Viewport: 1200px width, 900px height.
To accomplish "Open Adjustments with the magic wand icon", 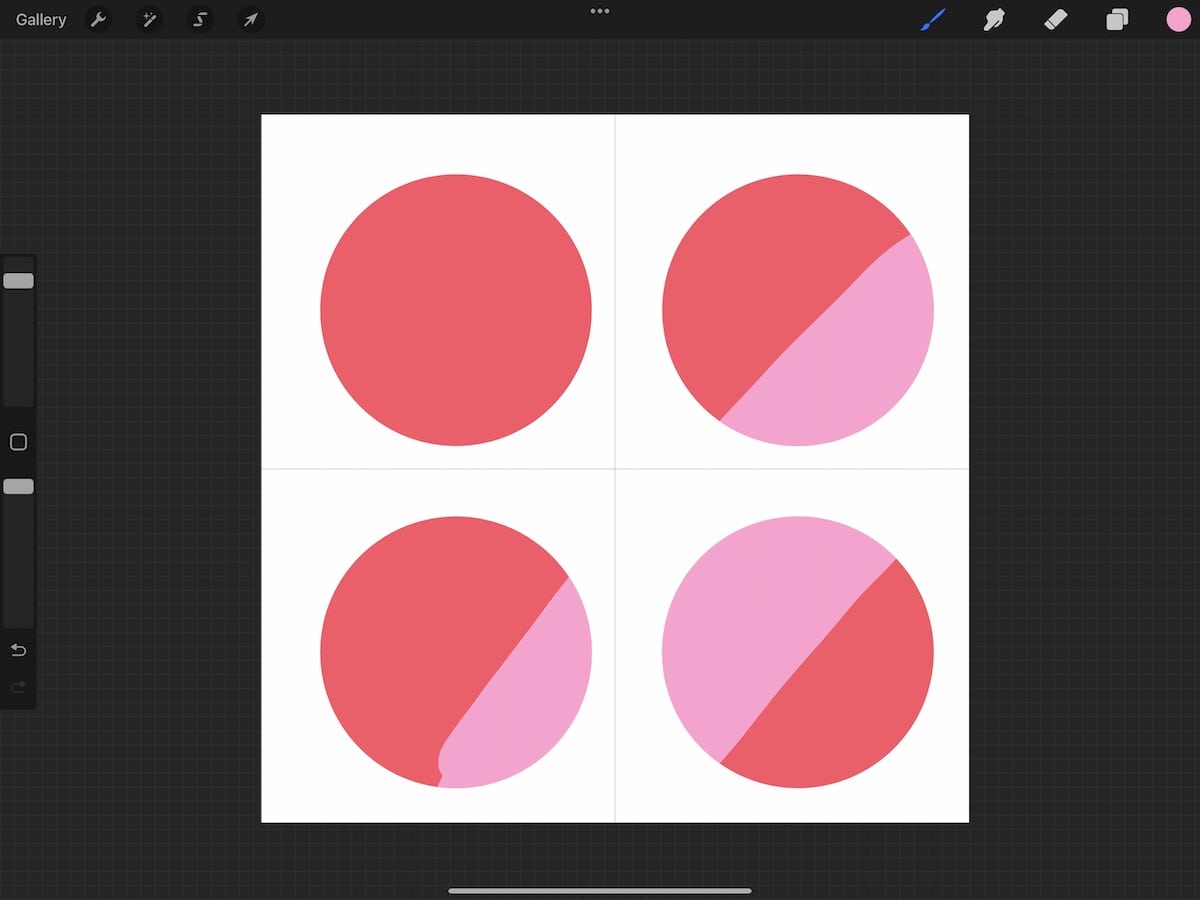I will pos(149,19).
